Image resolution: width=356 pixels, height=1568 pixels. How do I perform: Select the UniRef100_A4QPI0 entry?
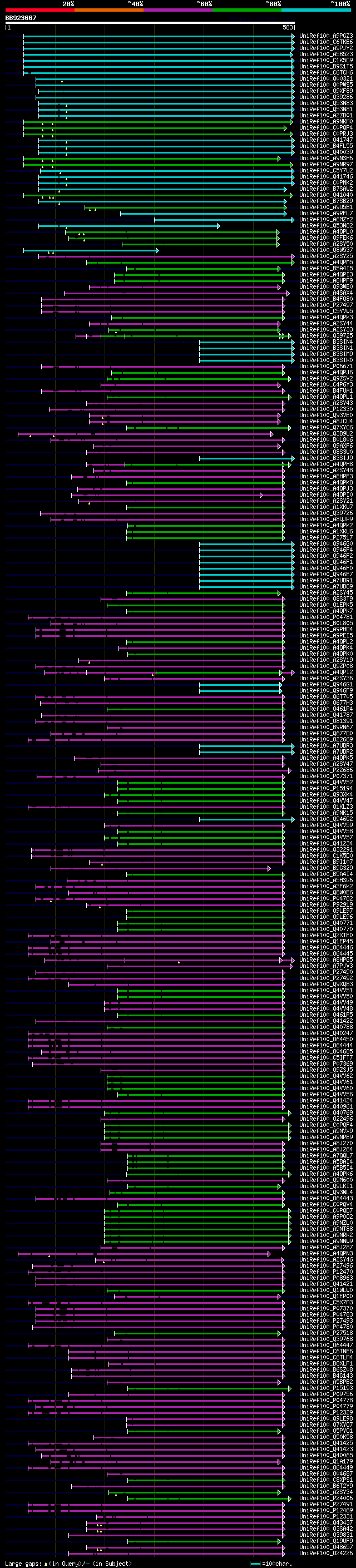pyautogui.click(x=326, y=495)
